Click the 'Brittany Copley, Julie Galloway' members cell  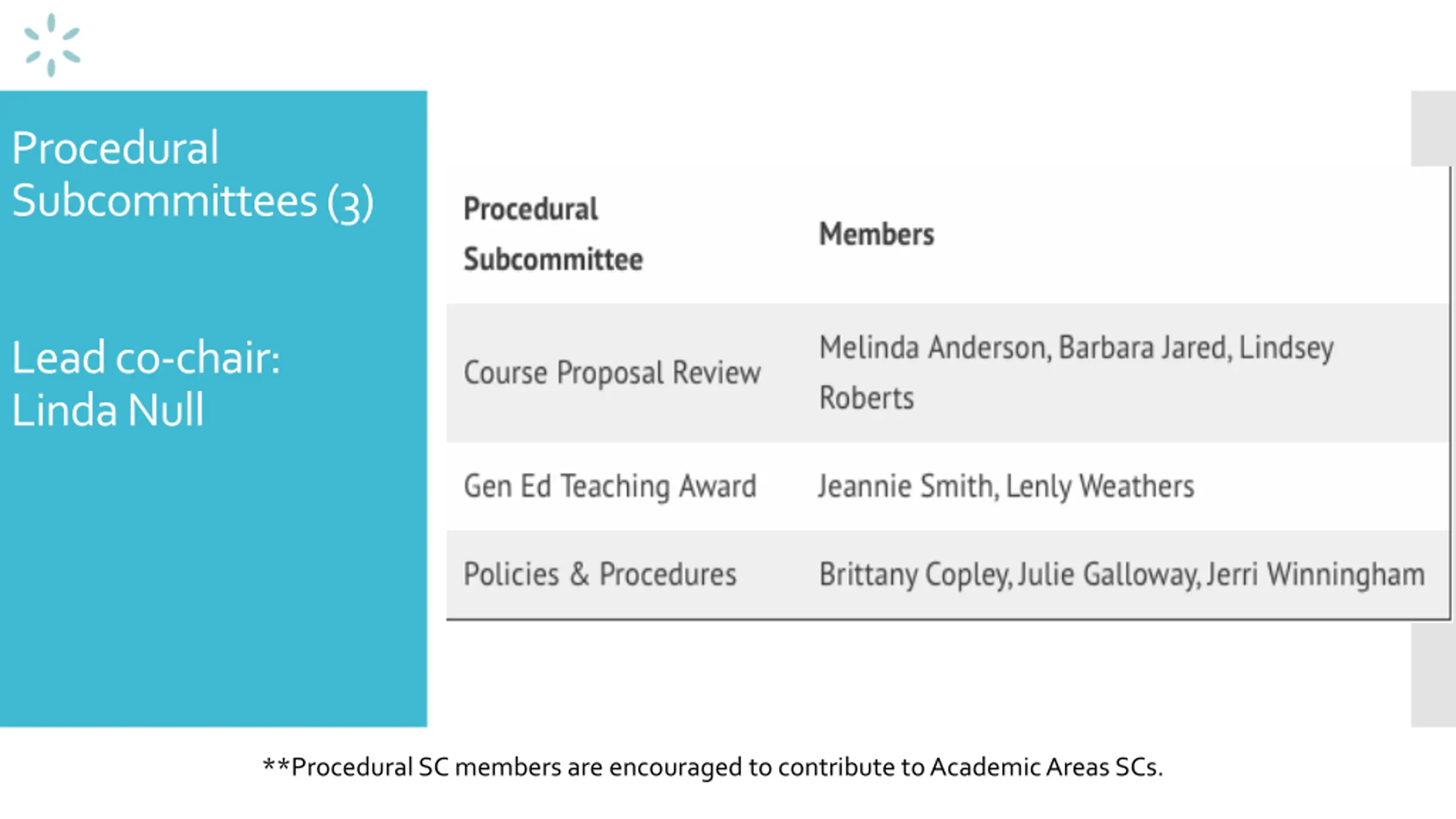[x=1122, y=574]
